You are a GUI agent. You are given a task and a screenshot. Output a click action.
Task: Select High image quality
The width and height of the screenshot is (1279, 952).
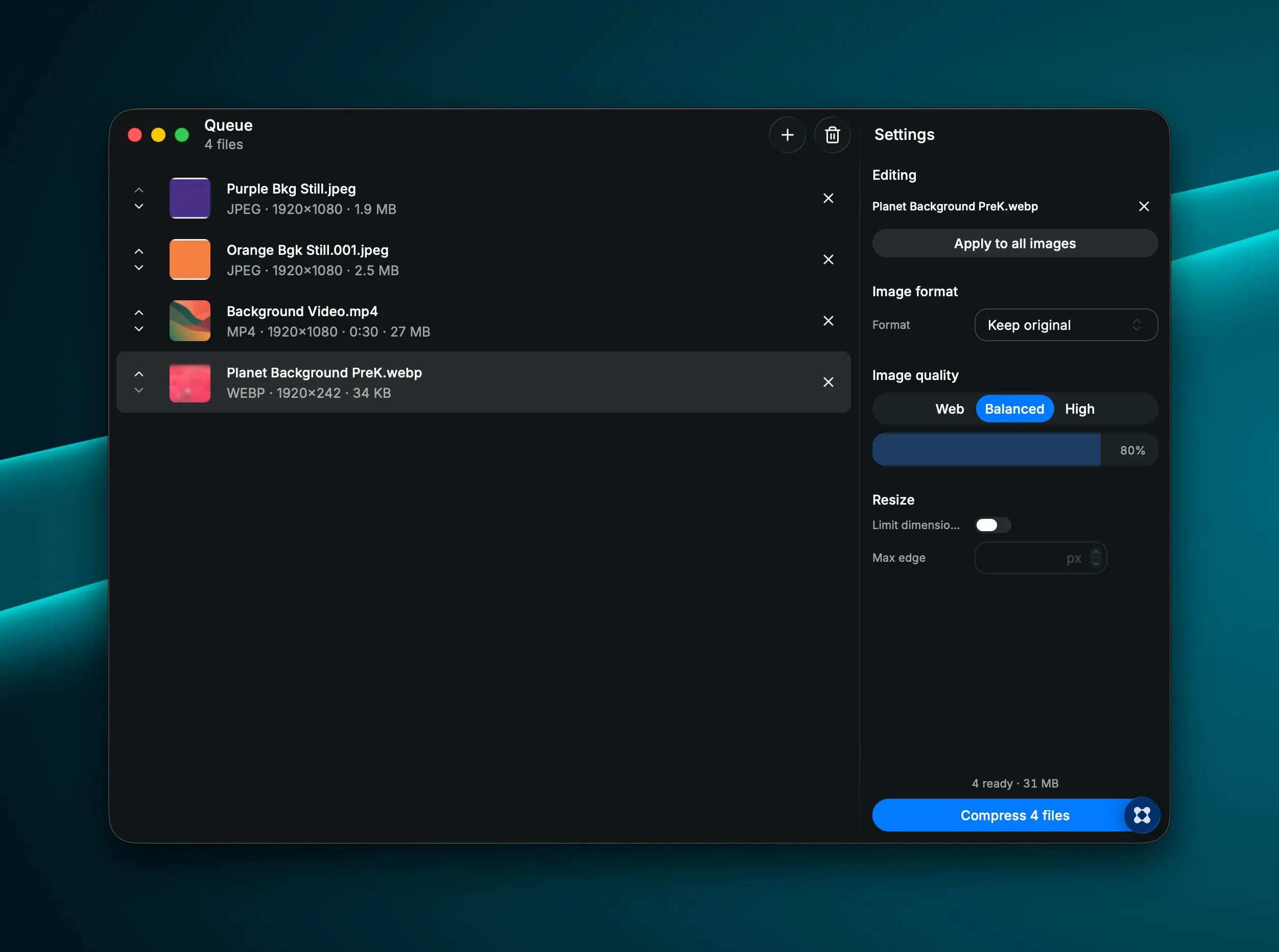pos(1079,409)
